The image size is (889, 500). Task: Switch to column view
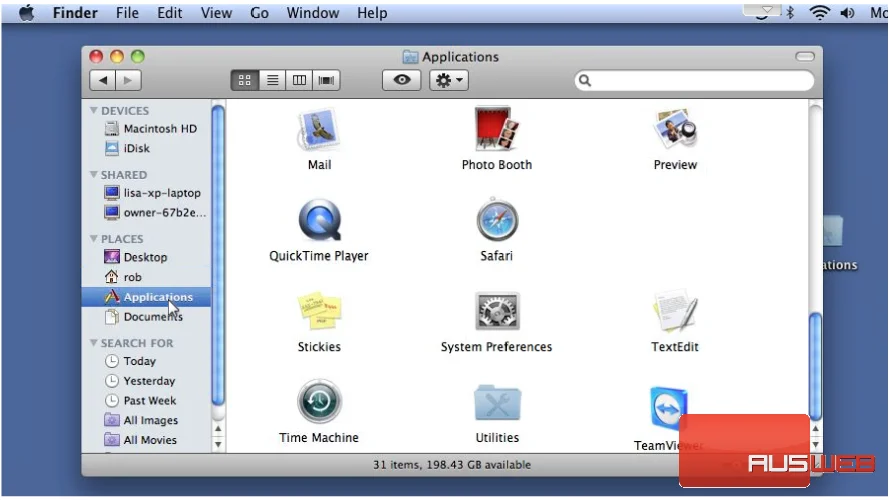click(x=299, y=80)
